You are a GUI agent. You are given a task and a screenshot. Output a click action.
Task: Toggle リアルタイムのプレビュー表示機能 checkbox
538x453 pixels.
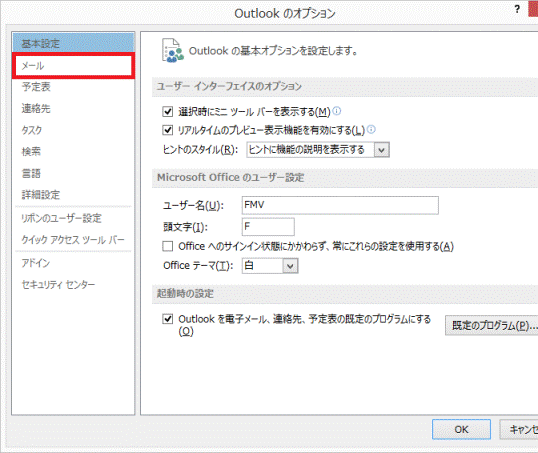(167, 130)
